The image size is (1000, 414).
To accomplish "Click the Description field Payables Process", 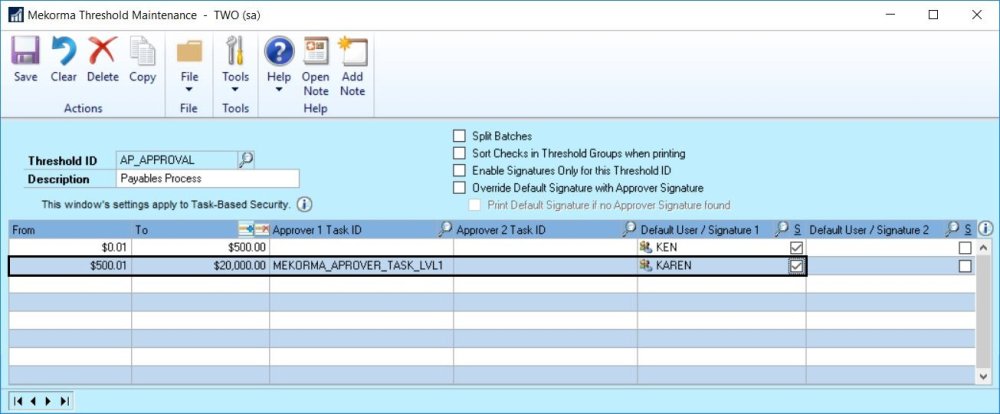I will tap(208, 179).
